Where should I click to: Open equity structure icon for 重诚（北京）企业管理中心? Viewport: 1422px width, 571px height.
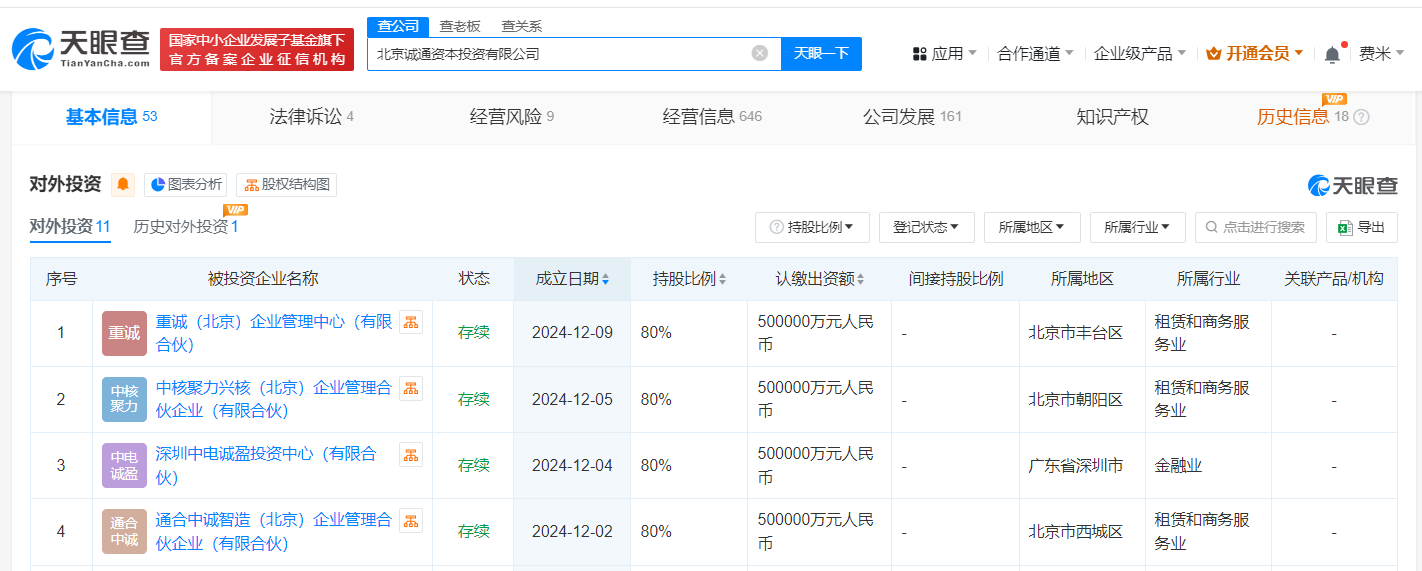(411, 322)
